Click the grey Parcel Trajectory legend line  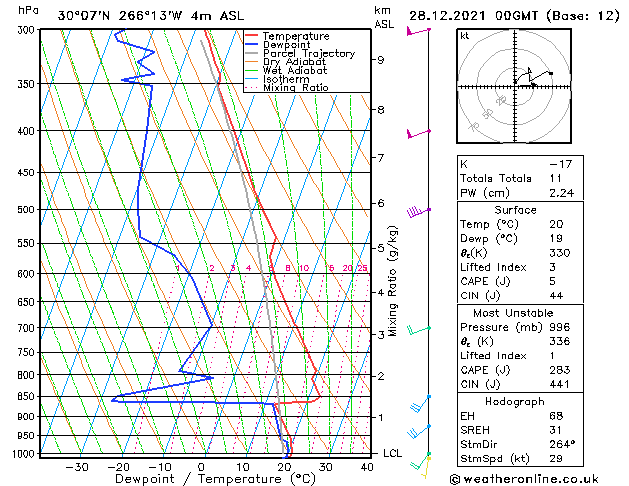pyautogui.click(x=251, y=53)
